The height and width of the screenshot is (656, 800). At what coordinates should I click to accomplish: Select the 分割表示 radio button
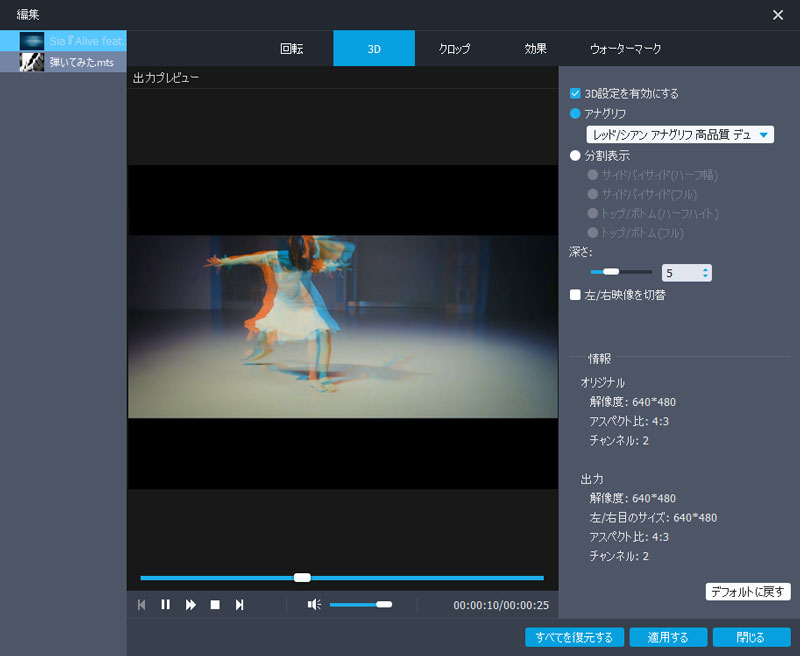(x=575, y=155)
